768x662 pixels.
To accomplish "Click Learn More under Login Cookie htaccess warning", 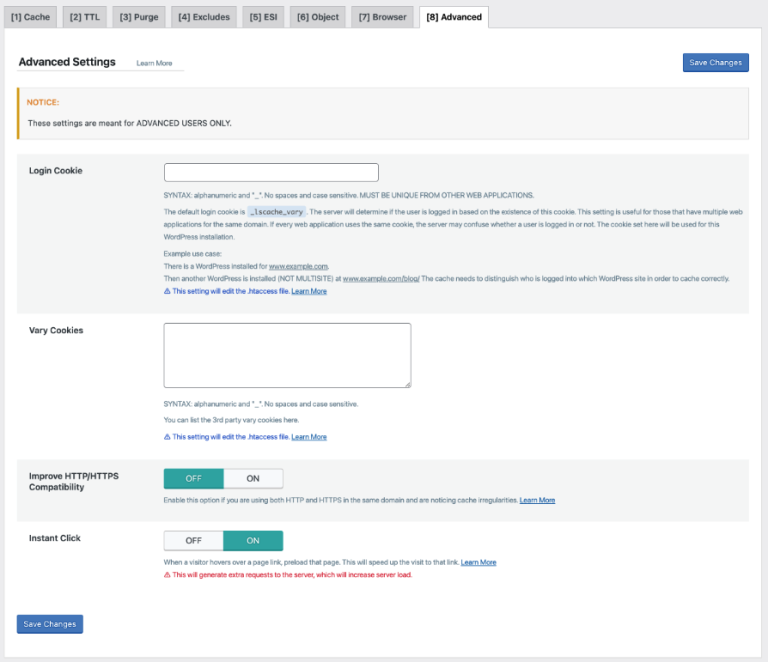I will point(309,291).
